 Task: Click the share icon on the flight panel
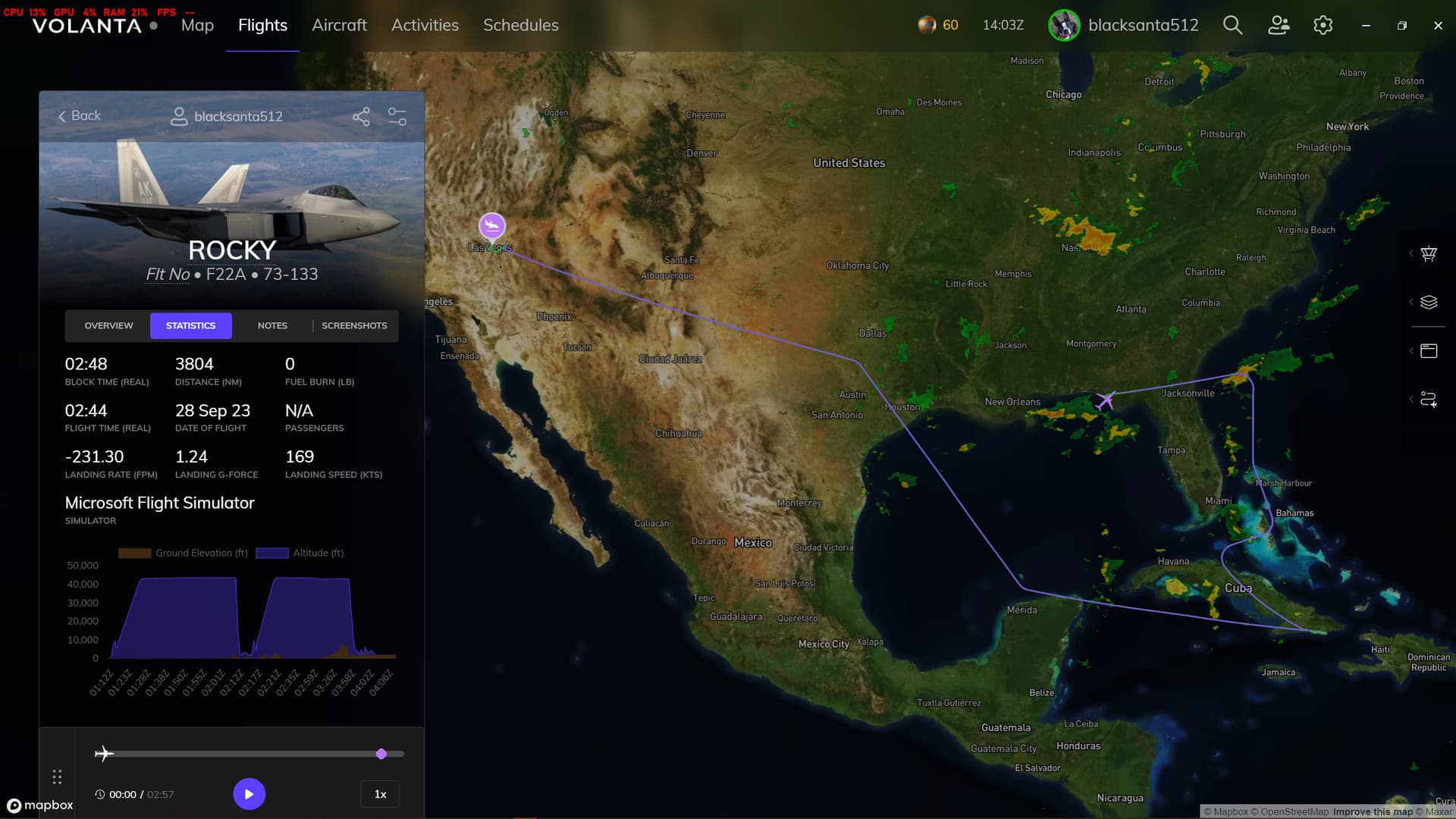pos(362,116)
